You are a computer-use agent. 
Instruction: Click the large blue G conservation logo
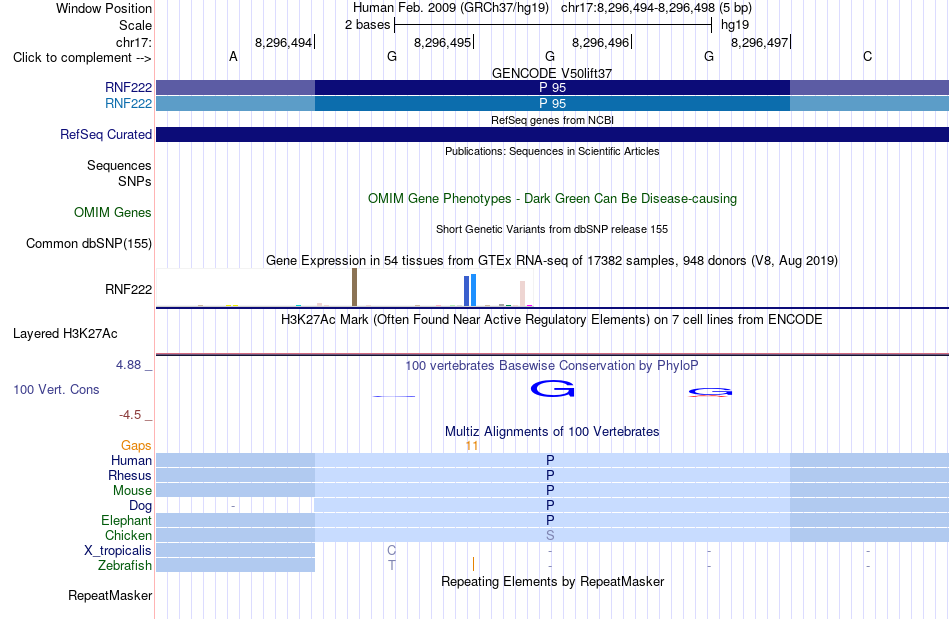click(552, 389)
